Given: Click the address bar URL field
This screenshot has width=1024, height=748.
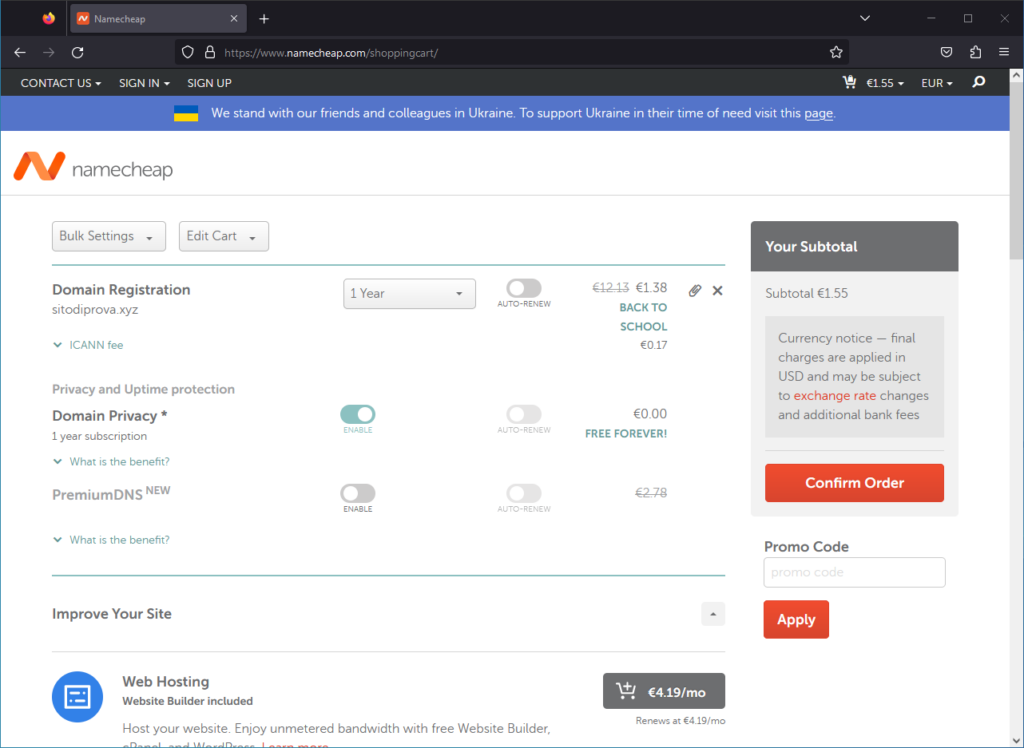Looking at the screenshot, I should (x=512, y=52).
